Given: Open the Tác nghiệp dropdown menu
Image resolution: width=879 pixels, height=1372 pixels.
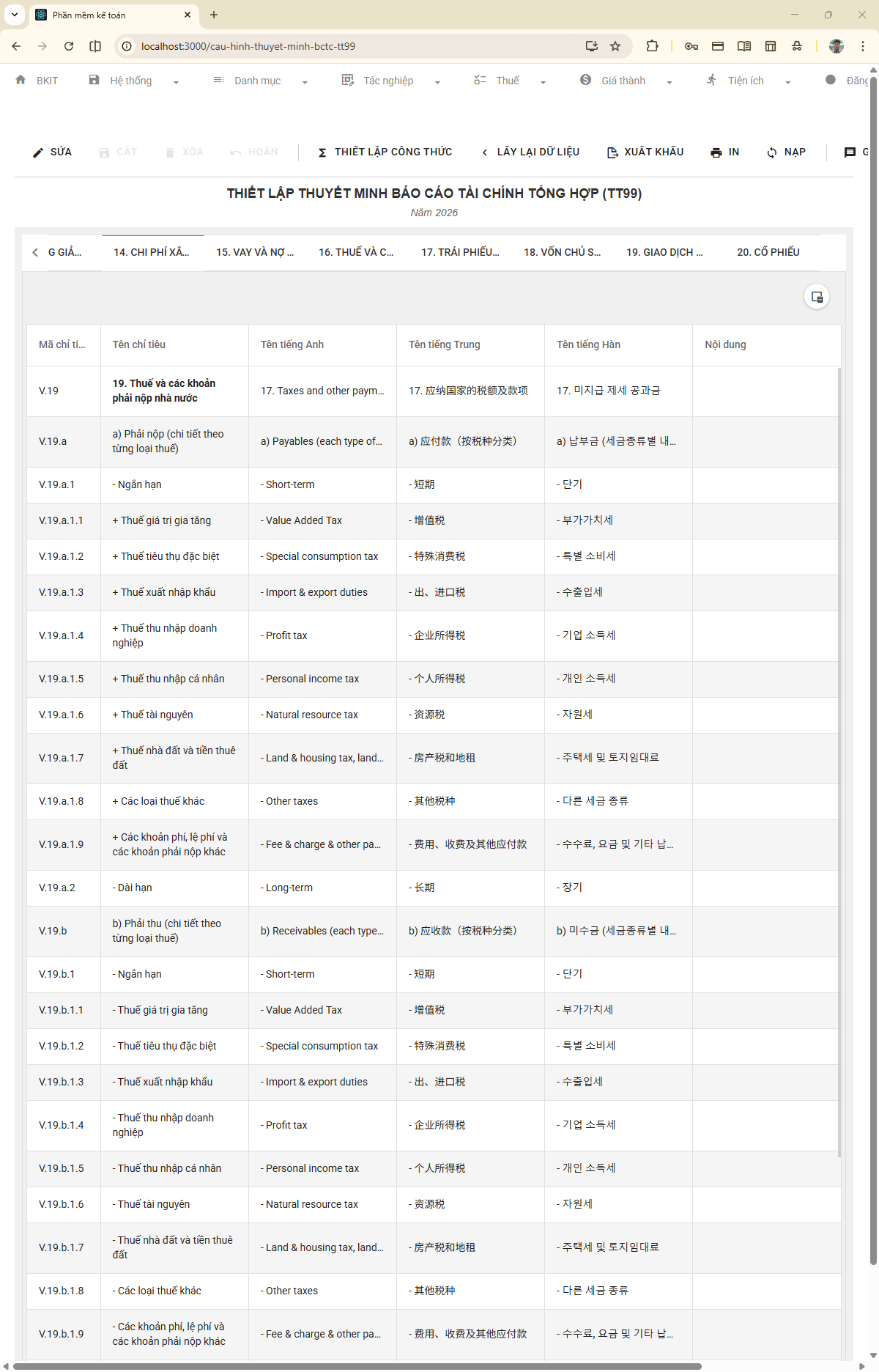Looking at the screenshot, I should point(390,81).
